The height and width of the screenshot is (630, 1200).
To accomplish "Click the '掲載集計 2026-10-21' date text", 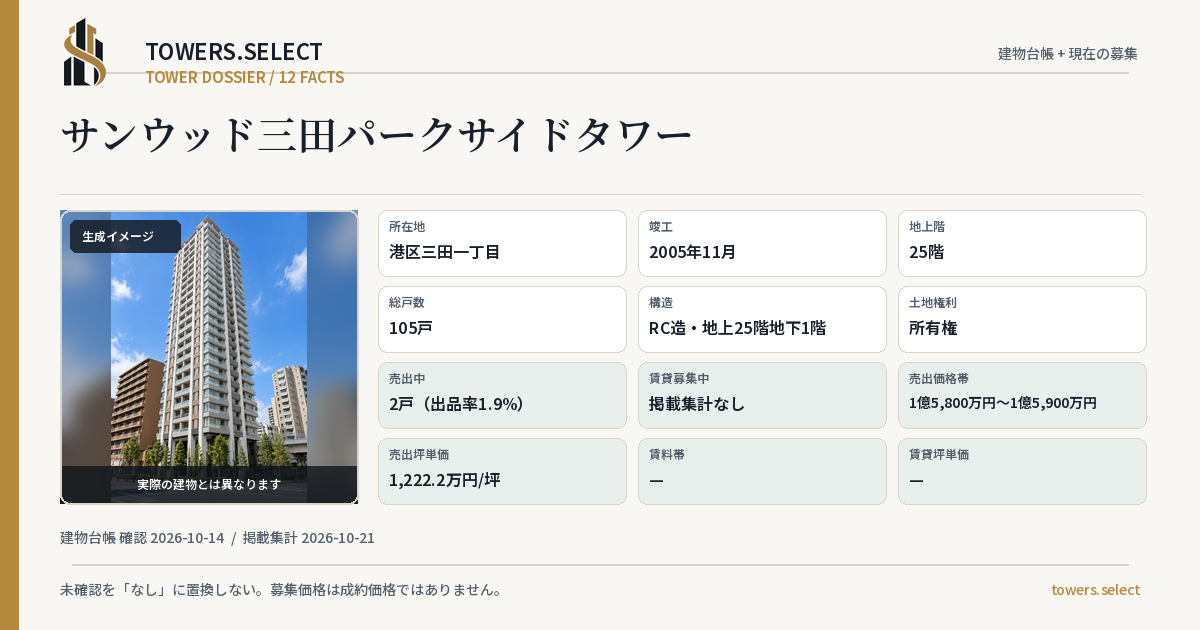I will [309, 538].
